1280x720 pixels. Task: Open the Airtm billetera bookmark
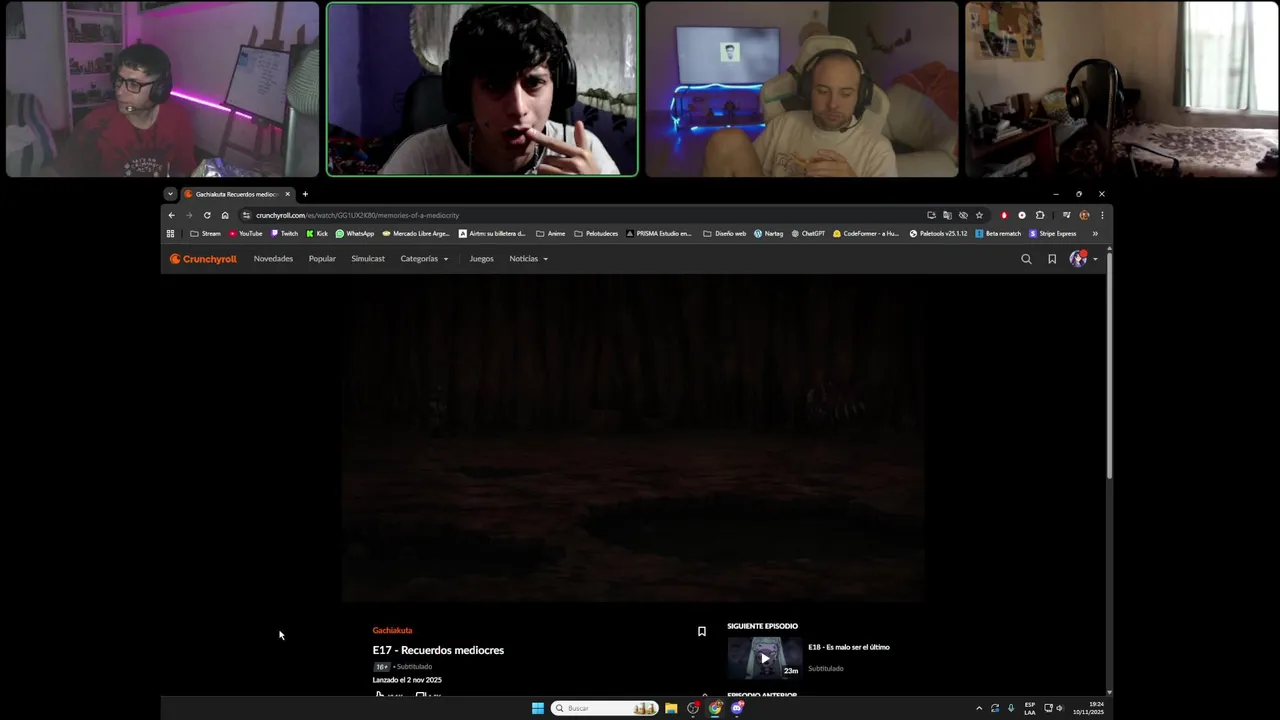(x=492, y=234)
